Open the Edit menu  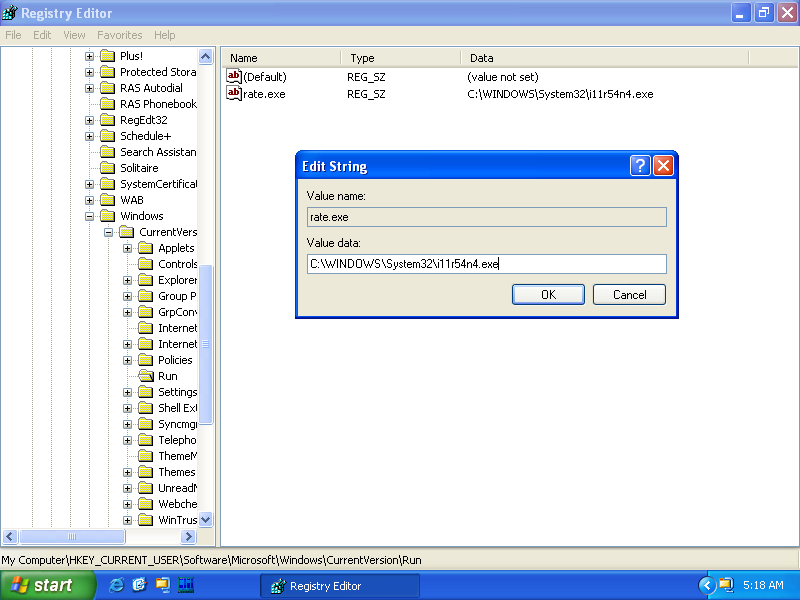(x=42, y=35)
